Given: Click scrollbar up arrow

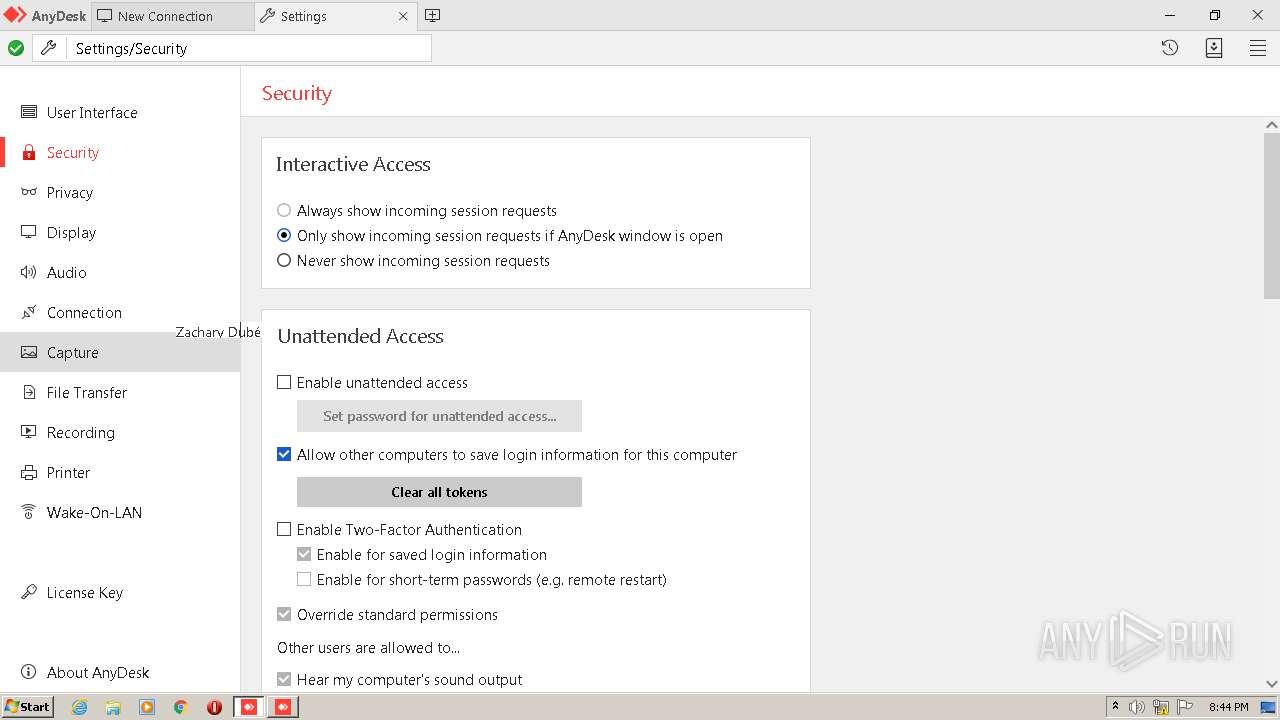Looking at the screenshot, I should pos(1272,125).
